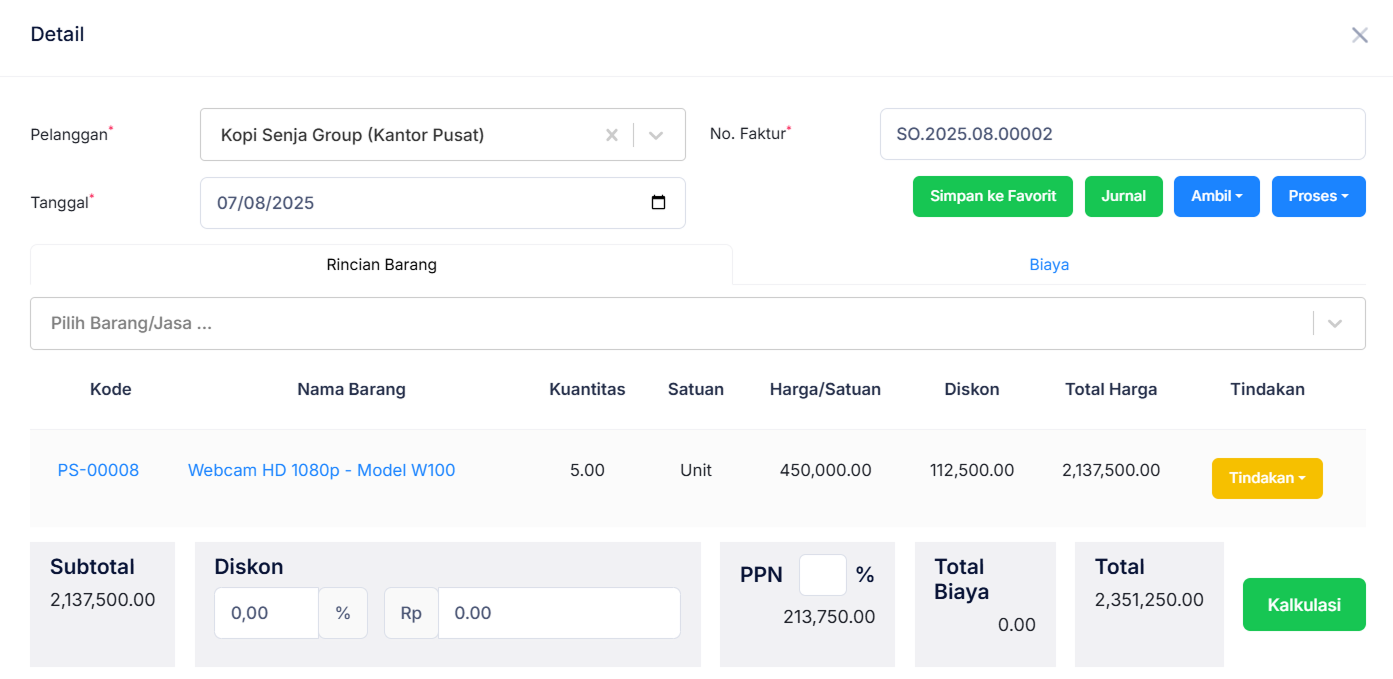Open the yellow Tindakan row dropdown
Image resolution: width=1393 pixels, height=679 pixels.
[1266, 478]
